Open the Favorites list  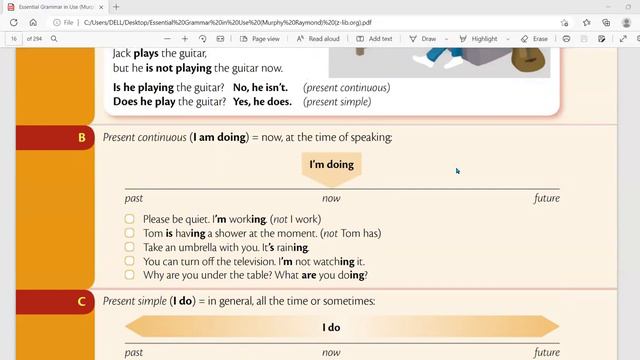click(587, 22)
